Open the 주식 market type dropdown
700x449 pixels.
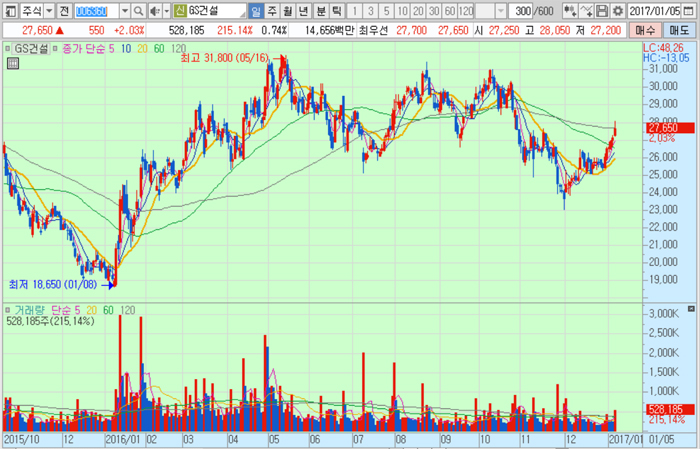(38, 11)
